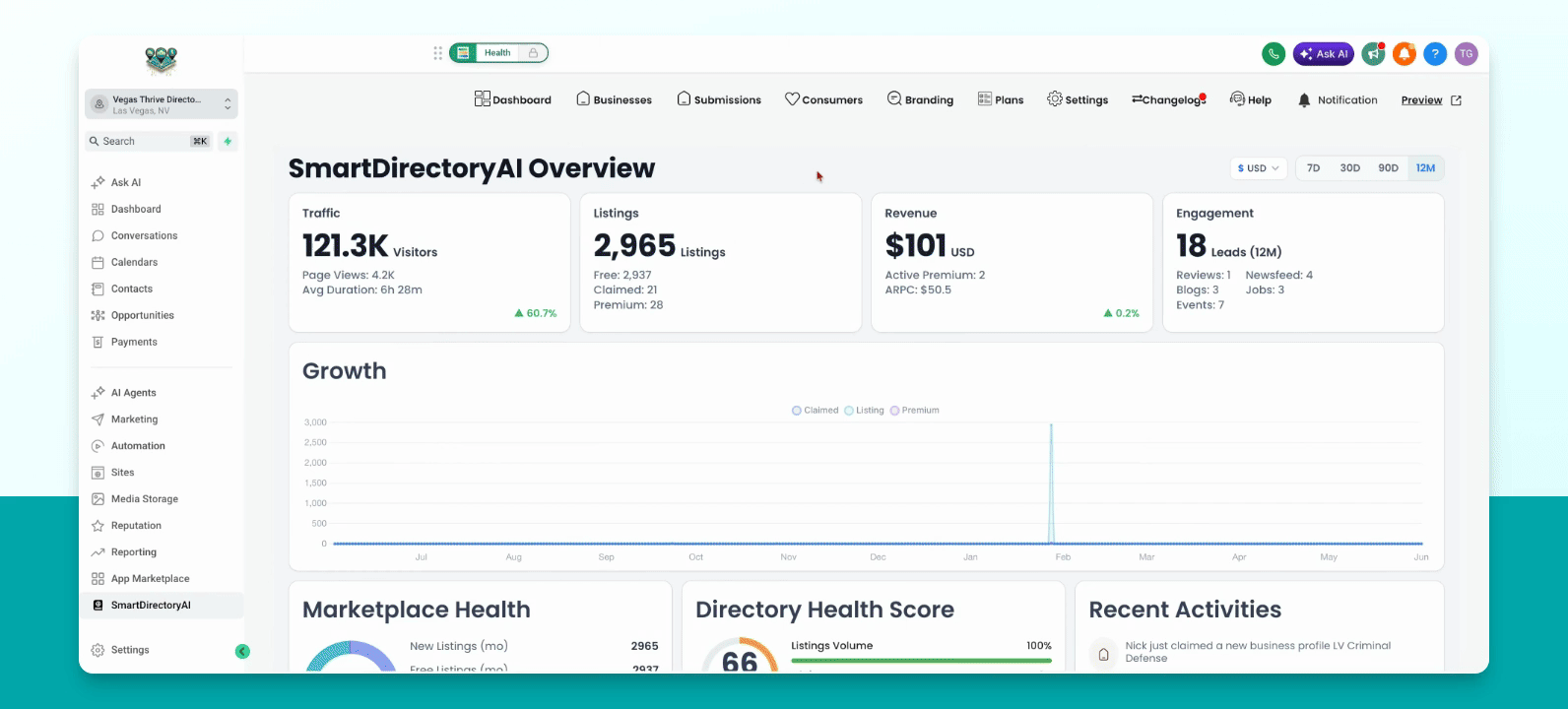Click the lightning quick actions icon beside Search
The width and height of the screenshot is (1568, 709).
point(228,142)
